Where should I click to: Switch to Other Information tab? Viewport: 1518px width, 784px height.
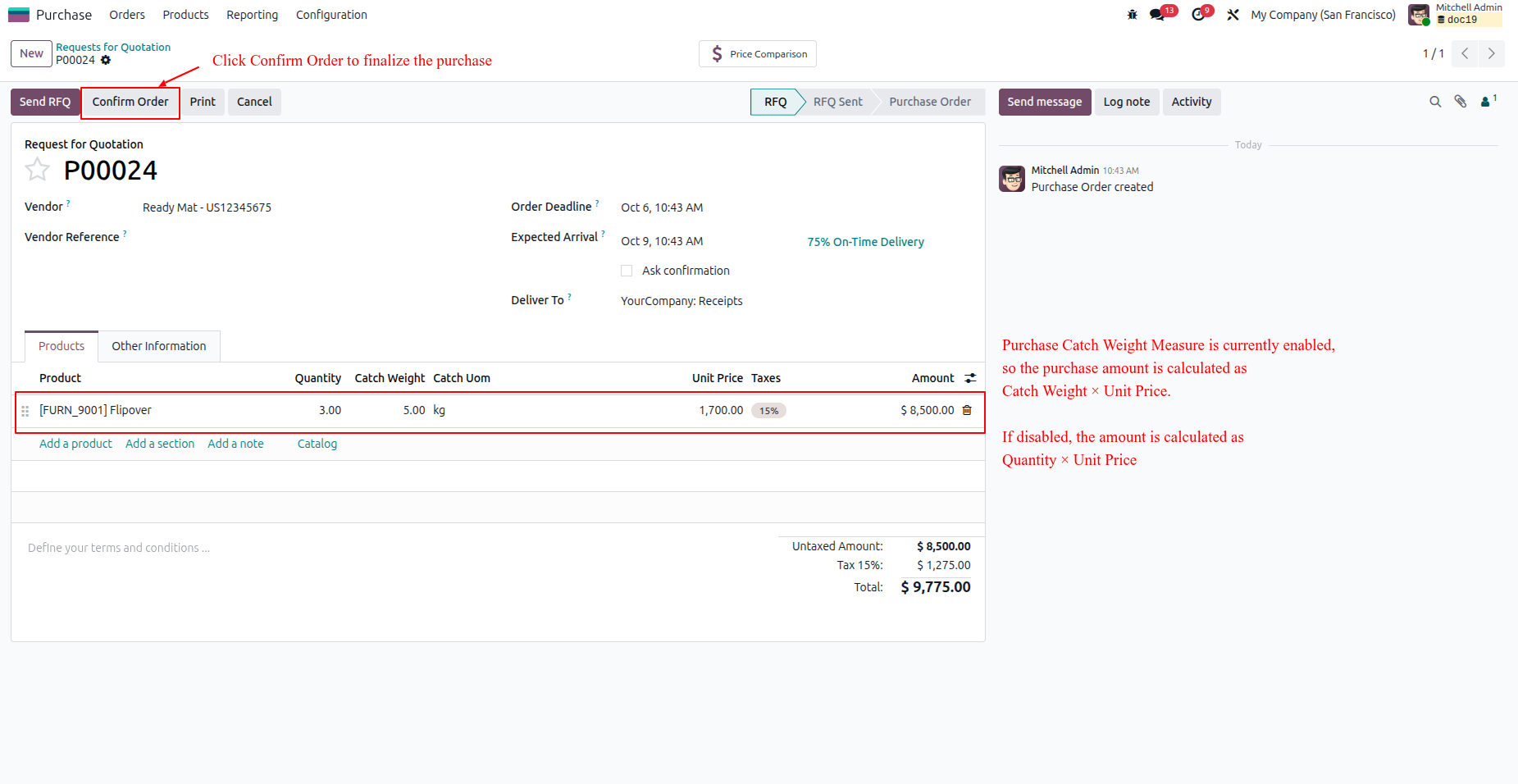[x=159, y=346]
